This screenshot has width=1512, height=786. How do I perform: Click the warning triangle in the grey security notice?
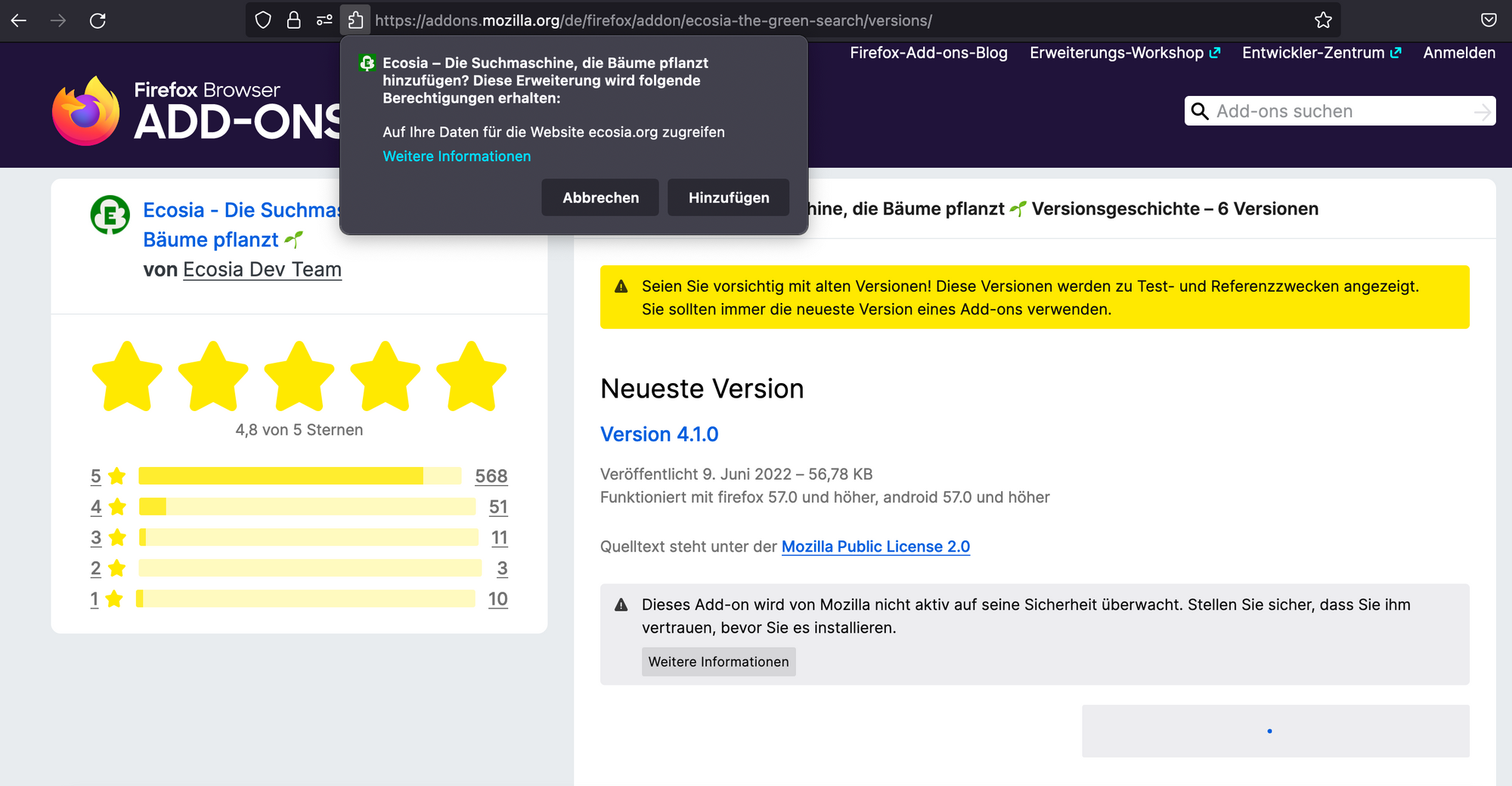coord(621,605)
